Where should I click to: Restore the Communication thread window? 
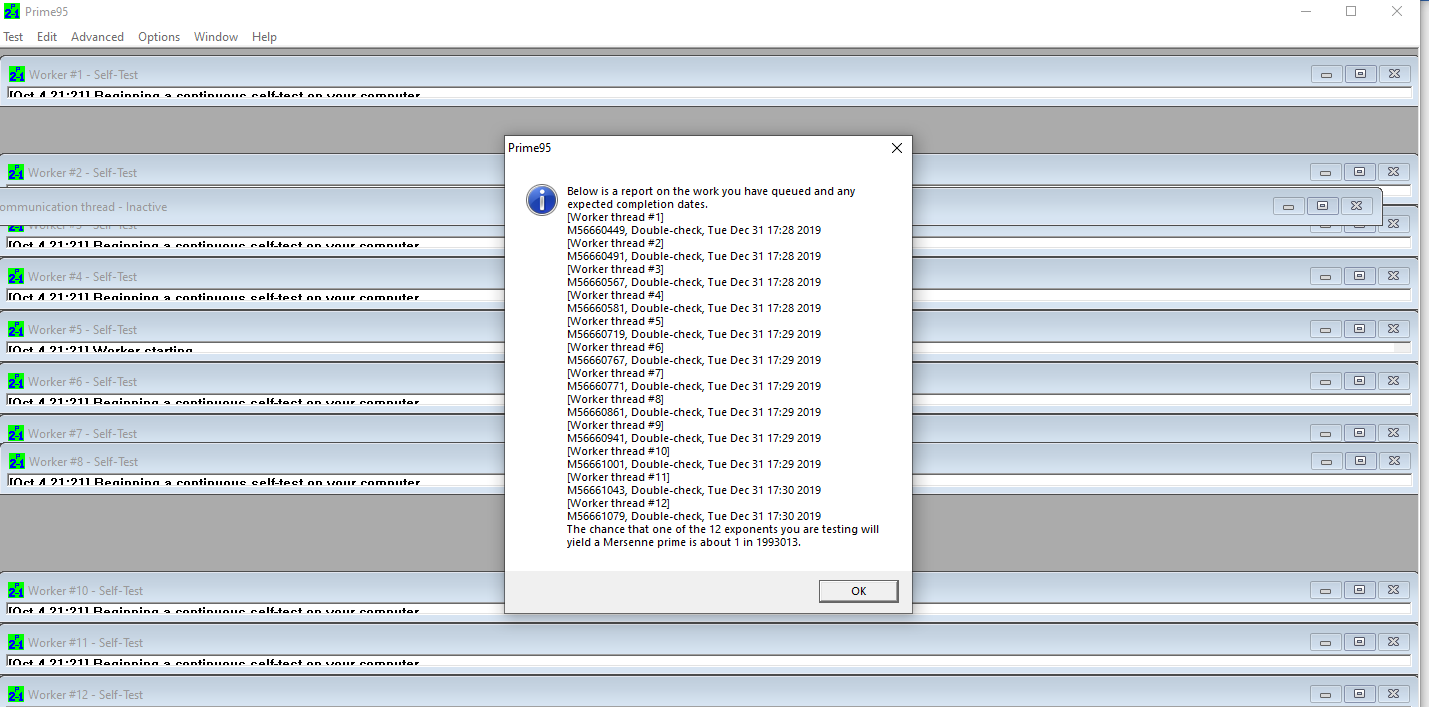1322,206
